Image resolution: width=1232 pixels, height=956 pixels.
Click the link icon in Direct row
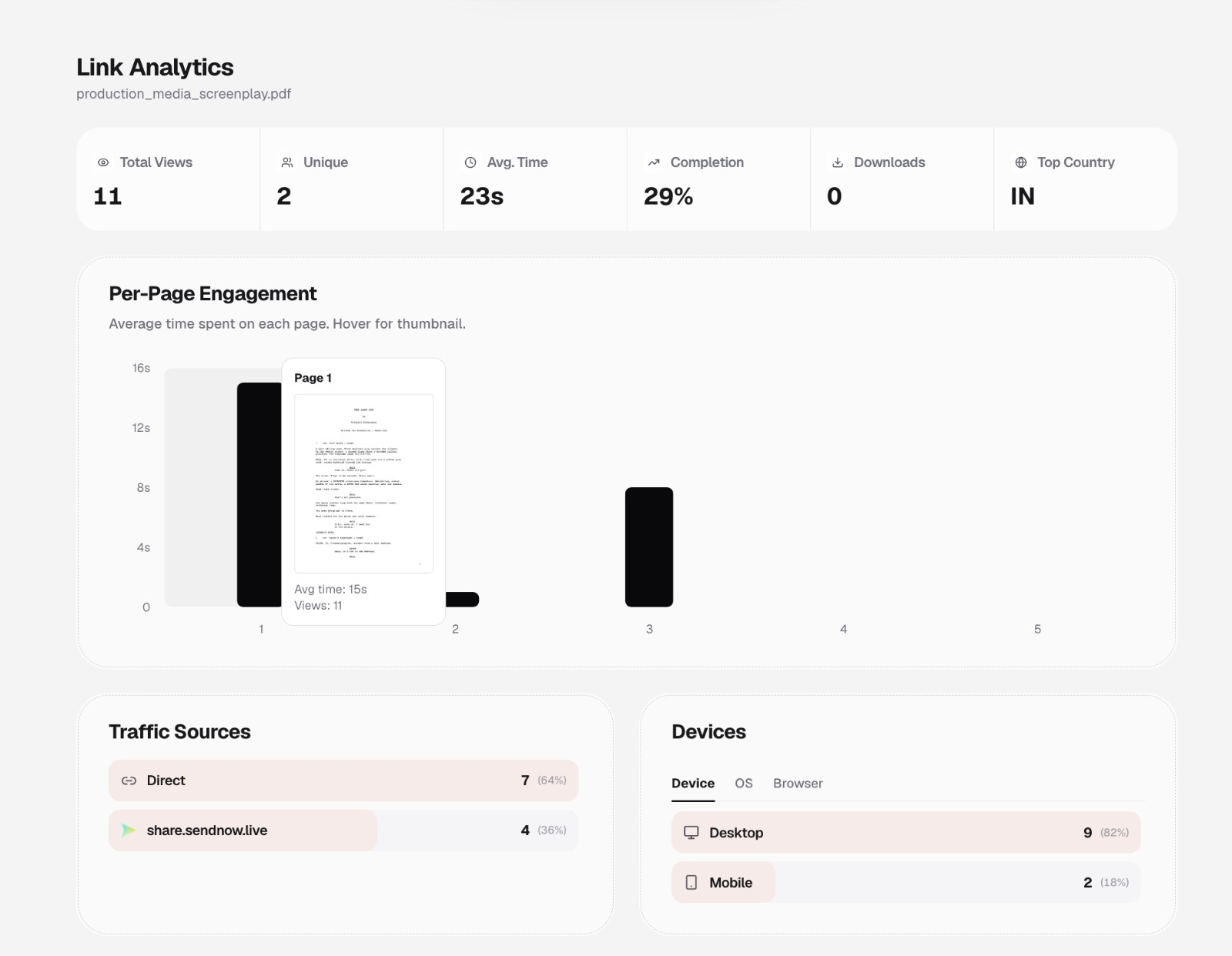[x=129, y=781]
